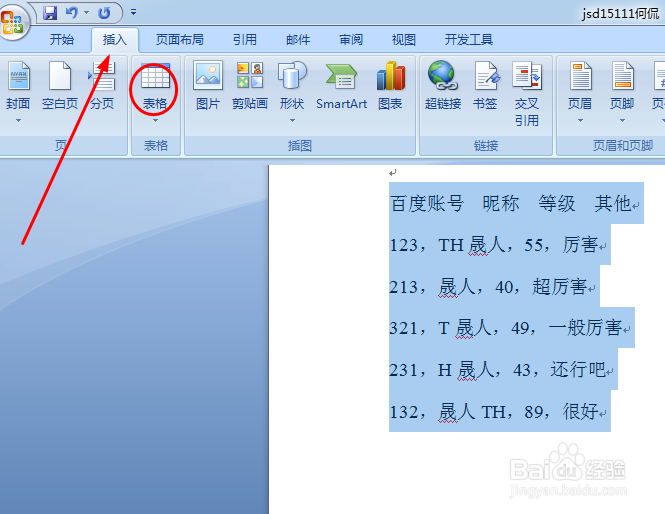Open the 审阅 tab
The image size is (665, 514).
click(351, 39)
